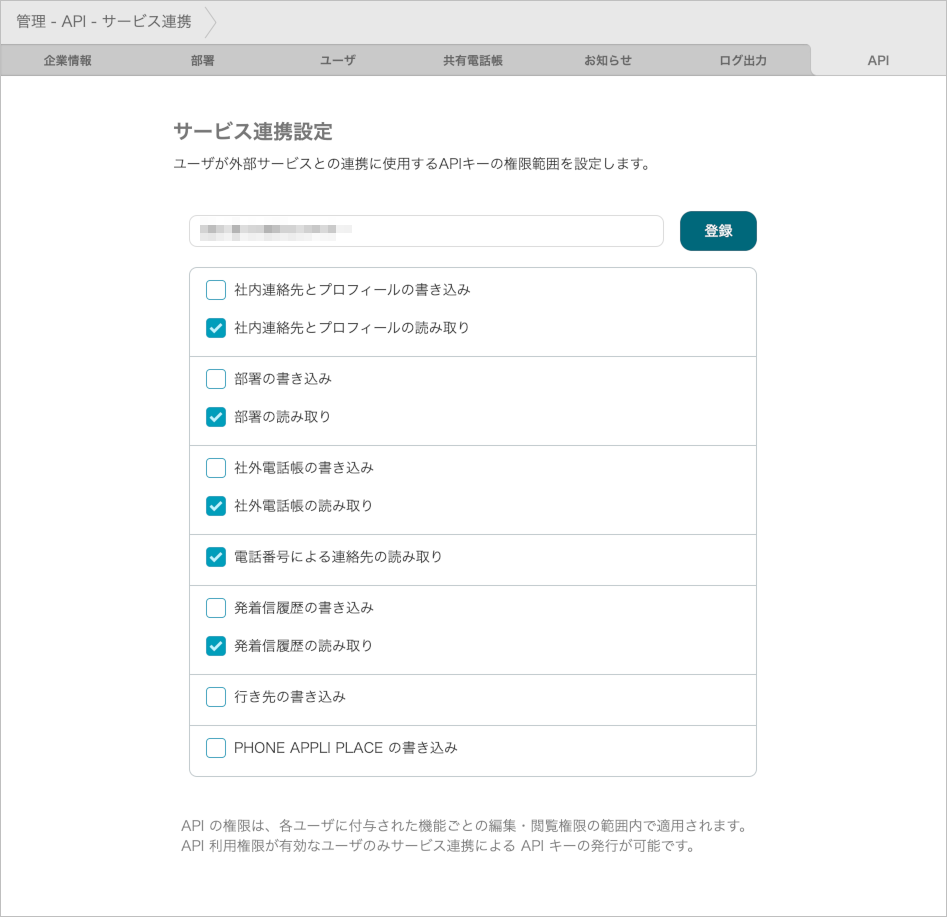Screen dimensions: 947x917
Task: Uncheck 発着信履歴の読み取り checkbox
Action: click(x=216, y=646)
